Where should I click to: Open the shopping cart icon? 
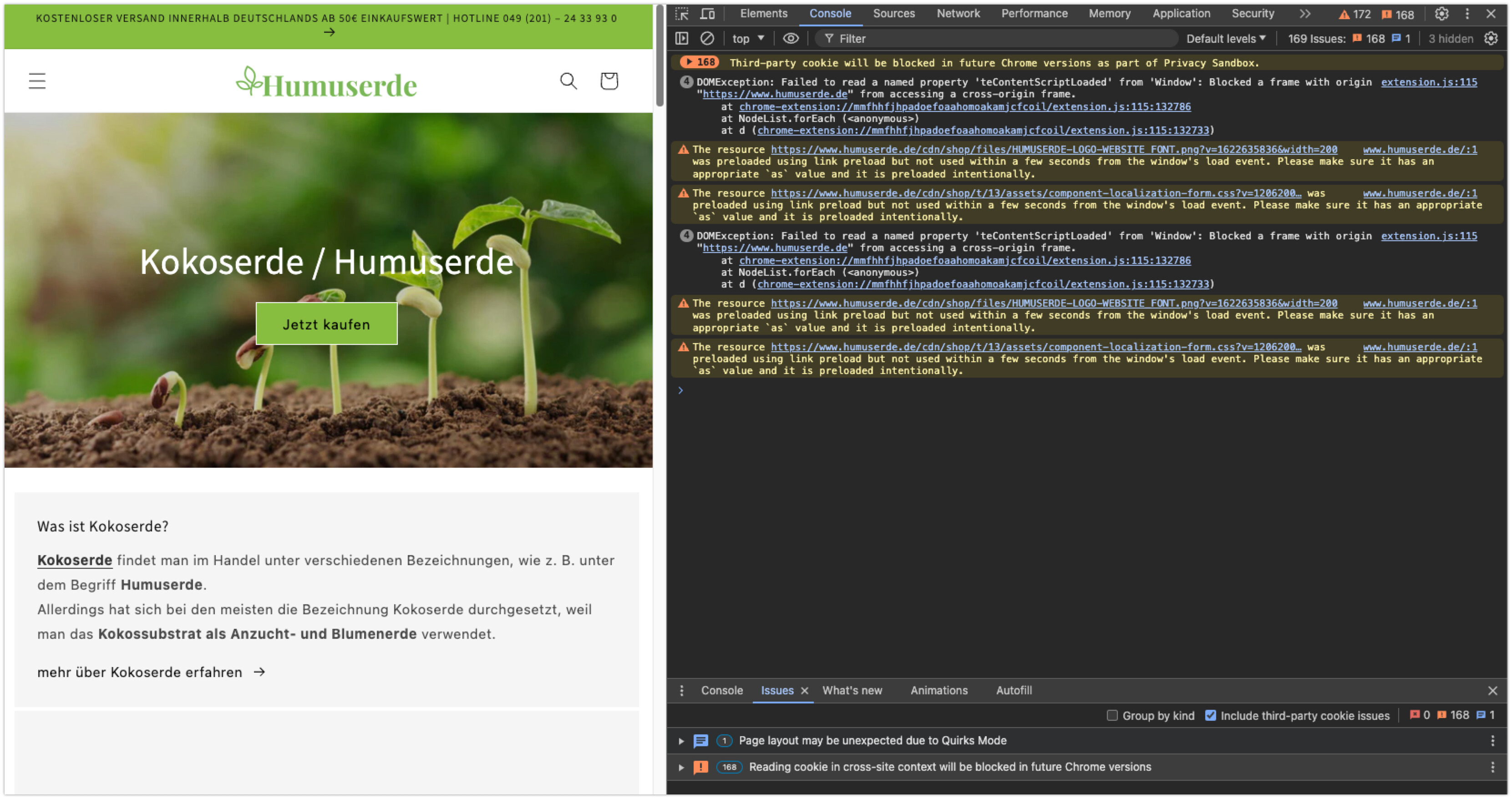coord(609,81)
